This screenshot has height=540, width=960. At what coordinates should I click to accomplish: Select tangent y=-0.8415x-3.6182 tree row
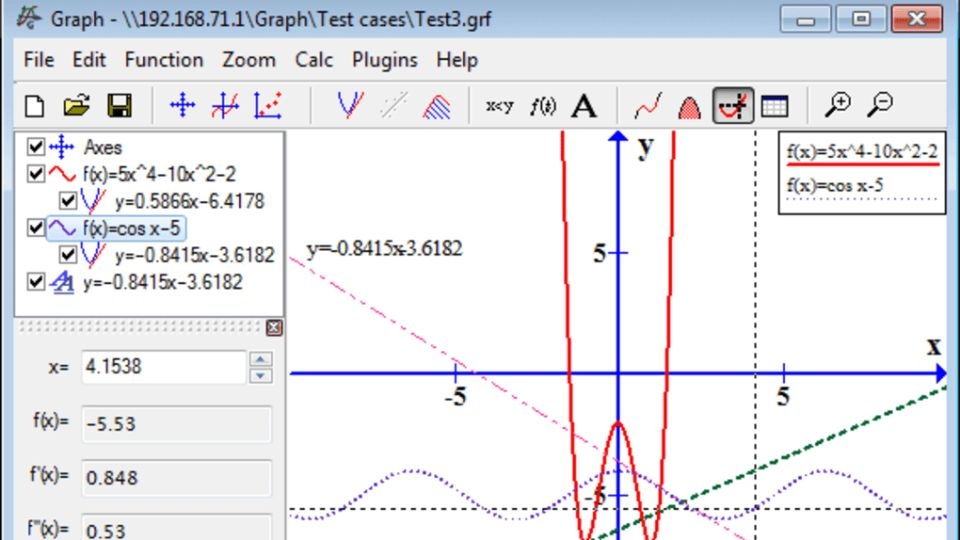click(x=195, y=255)
